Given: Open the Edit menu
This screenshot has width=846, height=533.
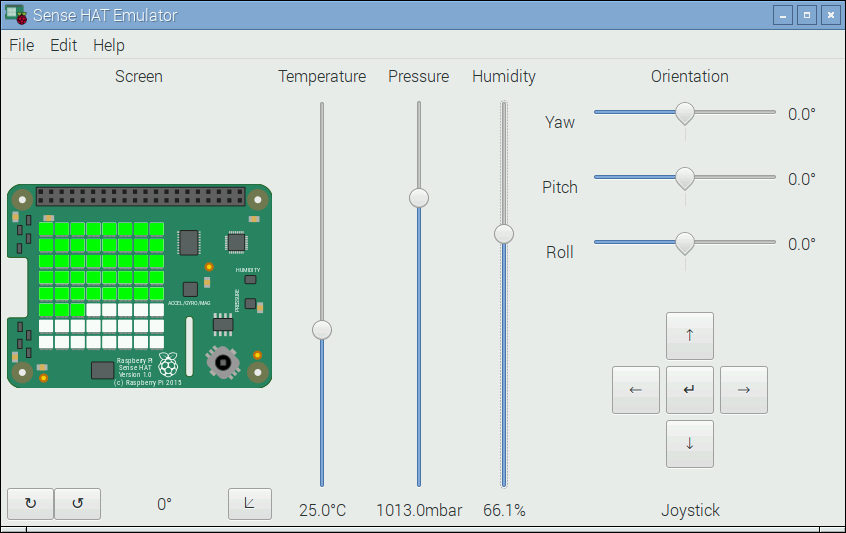Looking at the screenshot, I should click(63, 45).
